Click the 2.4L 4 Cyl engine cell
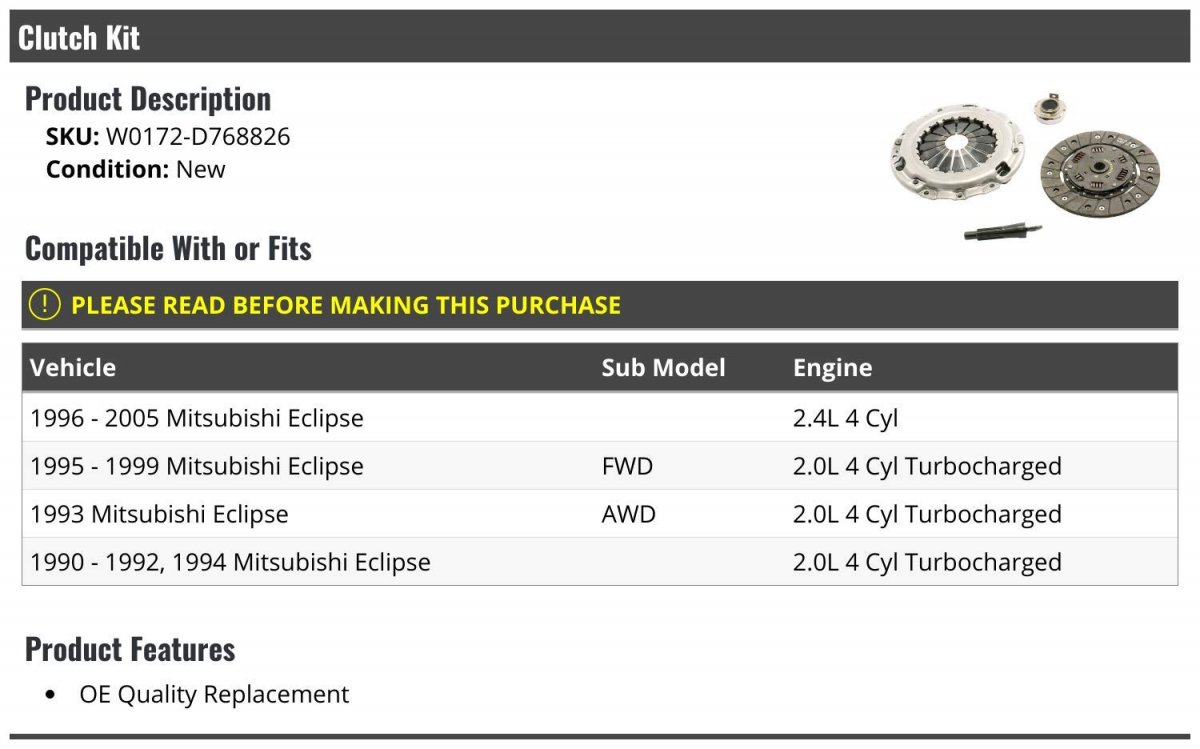This screenshot has height=749, width=1200. coord(845,418)
